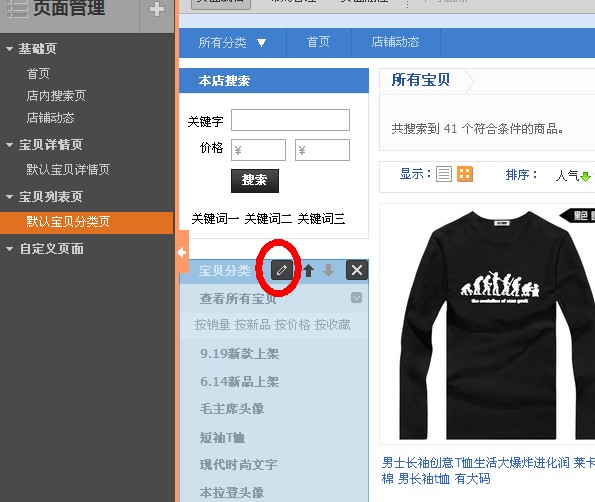Click the maximum price input field

pos(323,150)
